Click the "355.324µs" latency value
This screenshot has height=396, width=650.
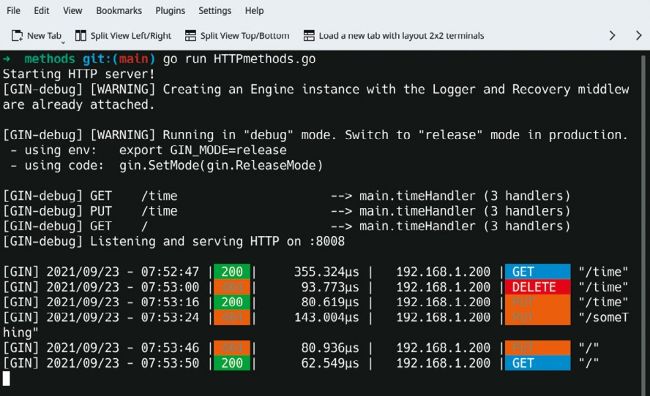[326, 272]
